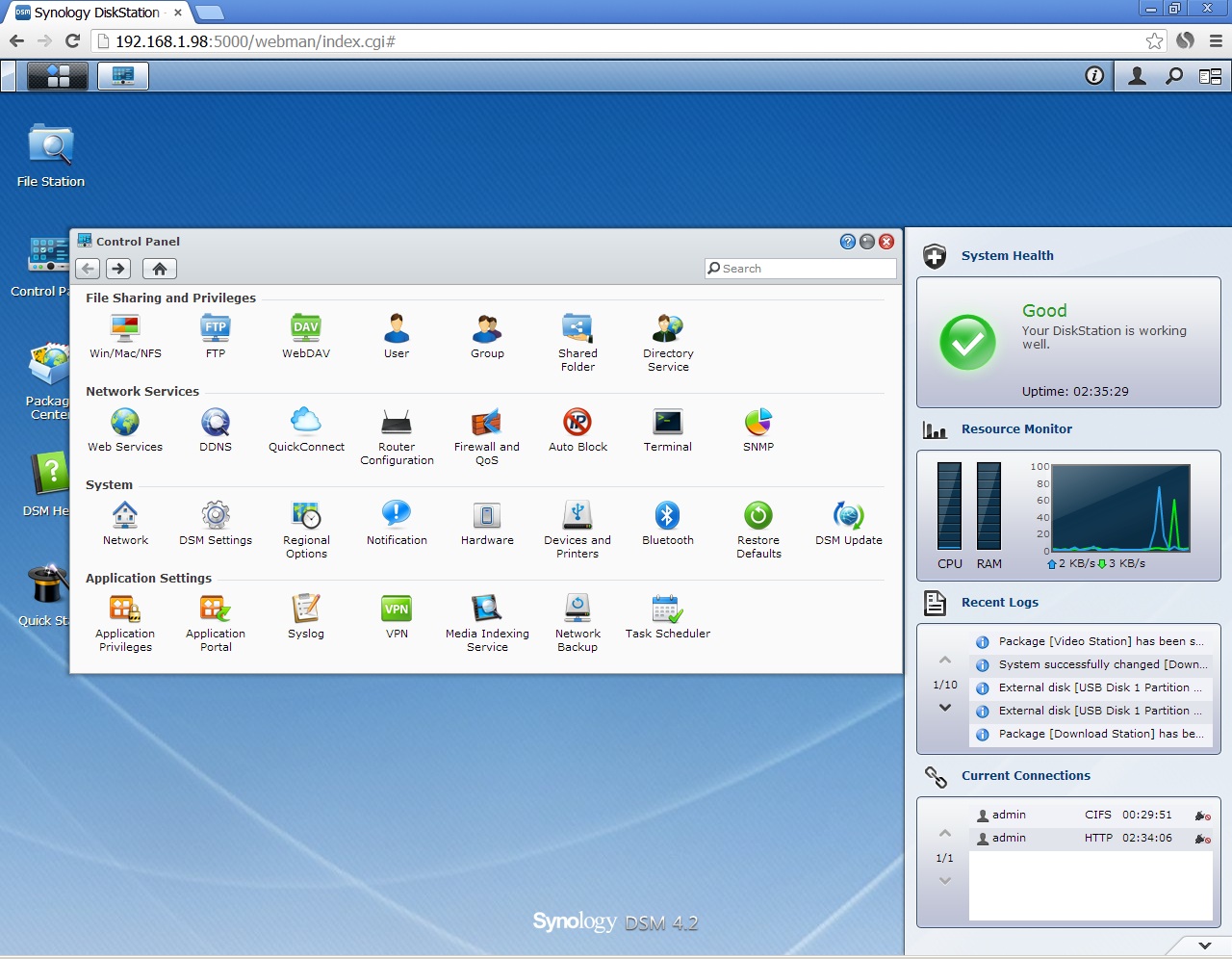Open the Pilot View tab on toolbar
This screenshot has height=959, width=1232.
click(56, 75)
